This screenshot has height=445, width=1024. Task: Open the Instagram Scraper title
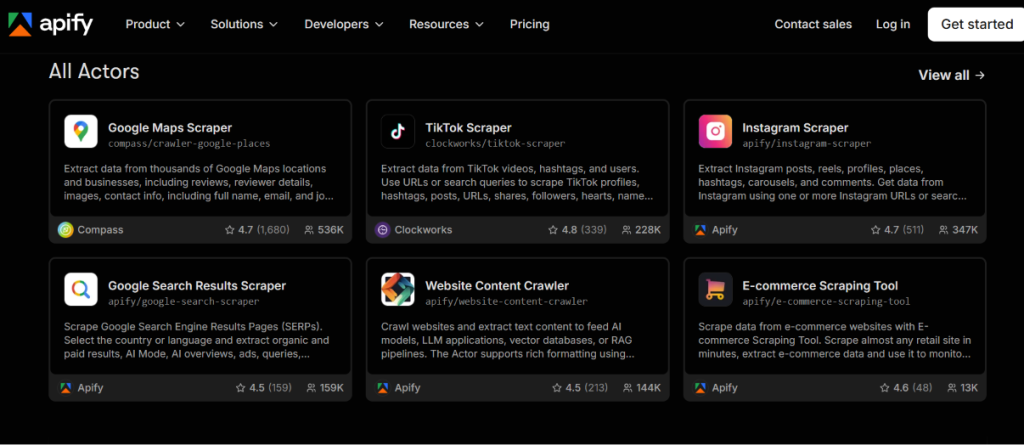click(795, 128)
